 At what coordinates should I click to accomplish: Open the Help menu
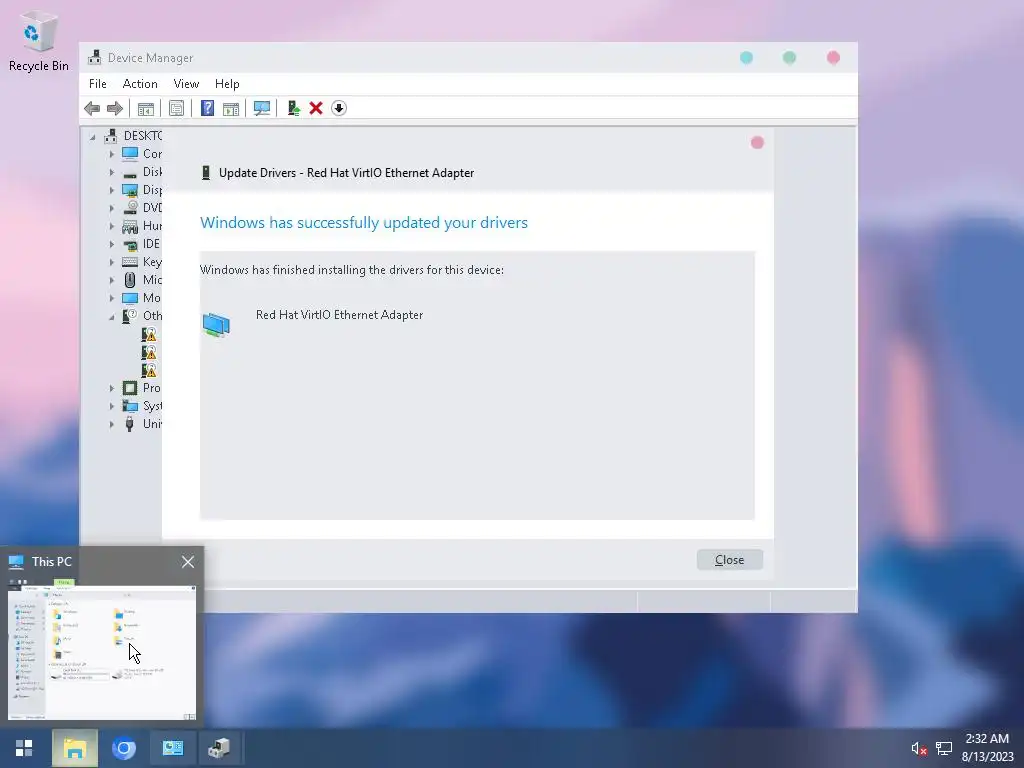click(227, 84)
